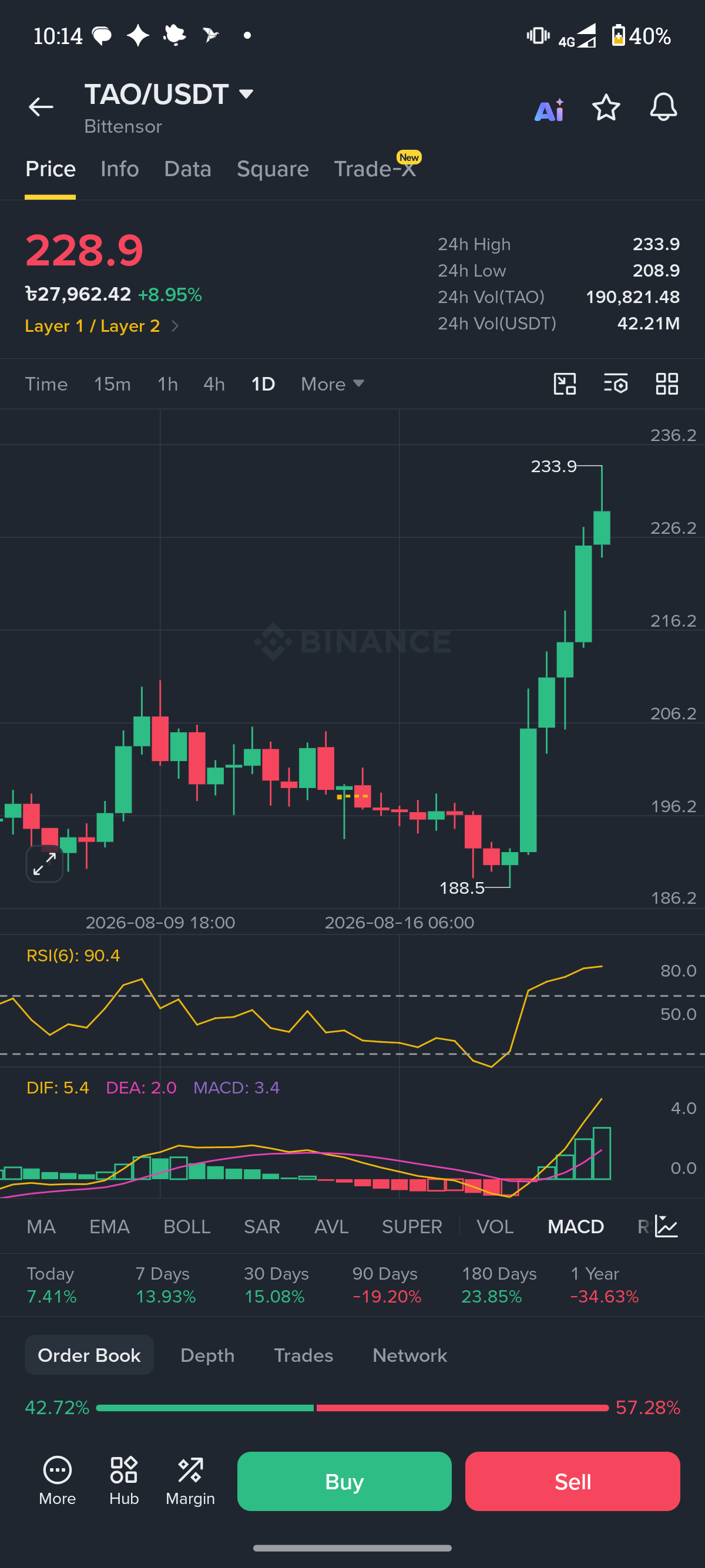The image size is (705, 1568).
Task: Select the 1D interval
Action: (263, 384)
